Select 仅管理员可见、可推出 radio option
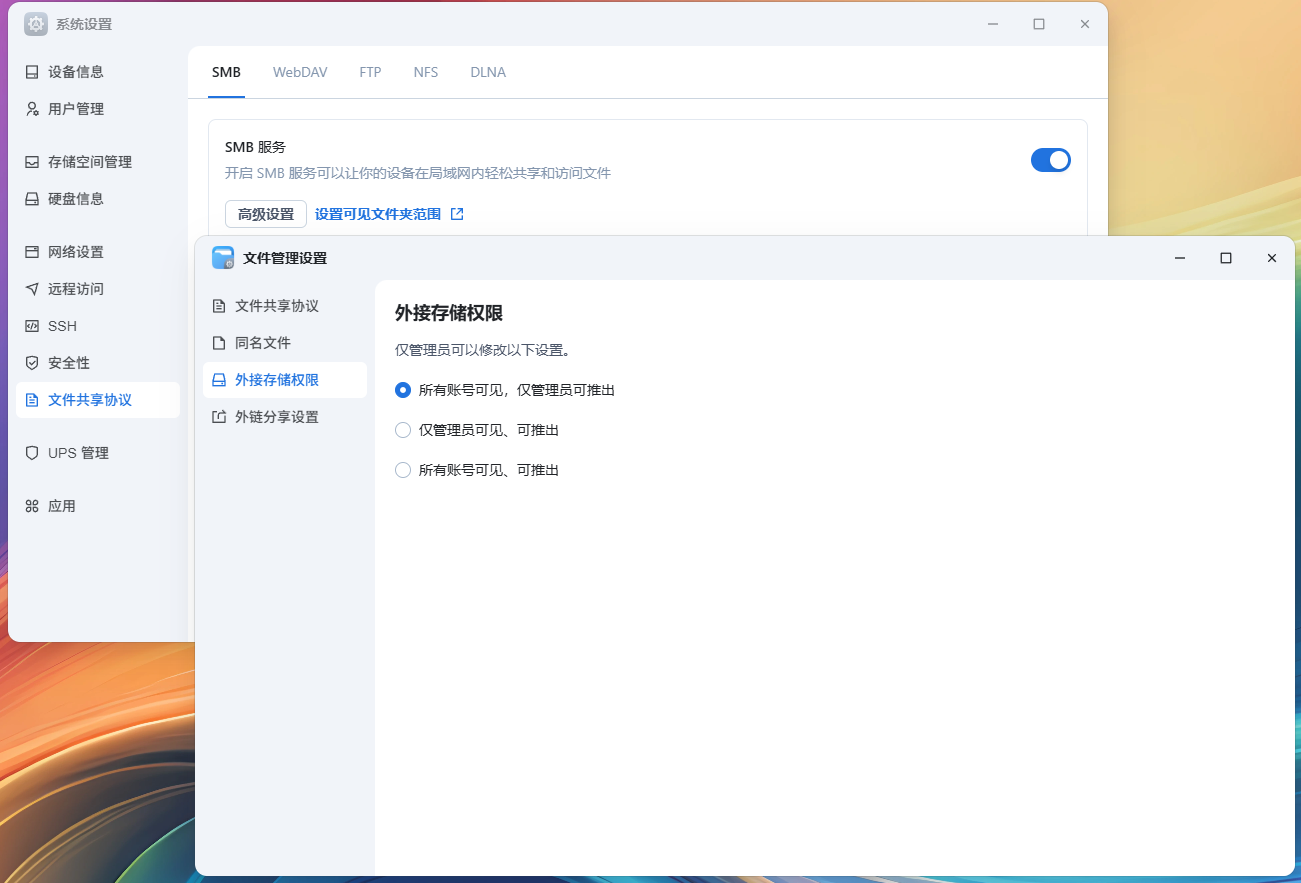 (403, 430)
